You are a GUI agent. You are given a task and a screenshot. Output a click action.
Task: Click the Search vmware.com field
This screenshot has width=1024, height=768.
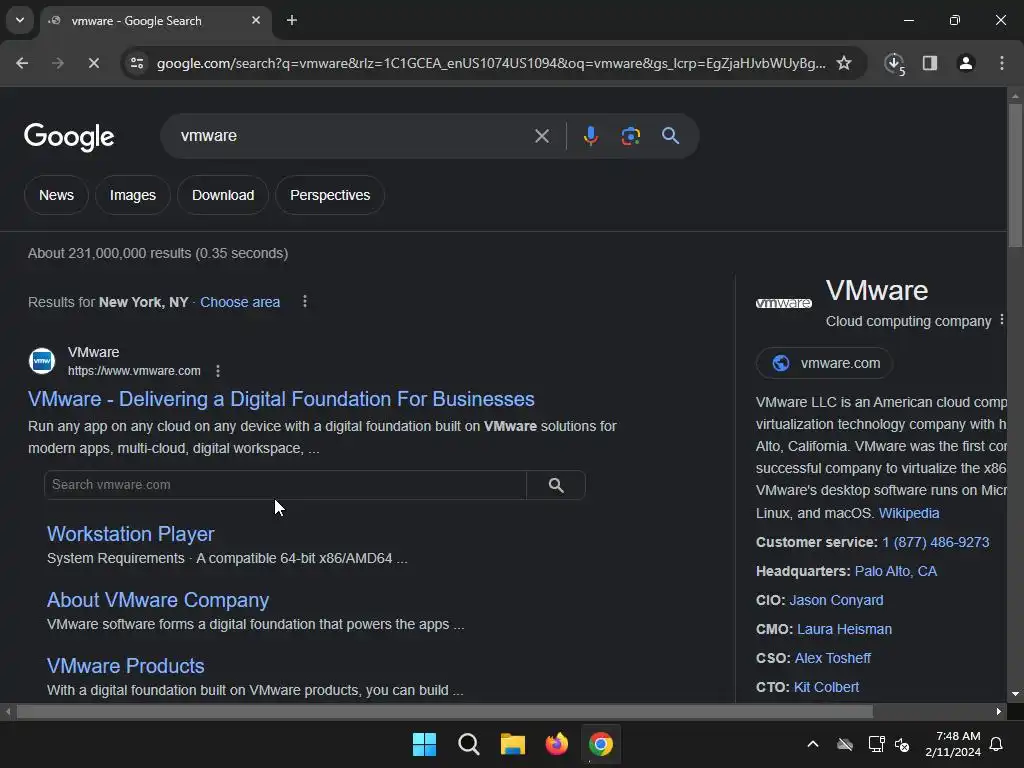pos(285,485)
